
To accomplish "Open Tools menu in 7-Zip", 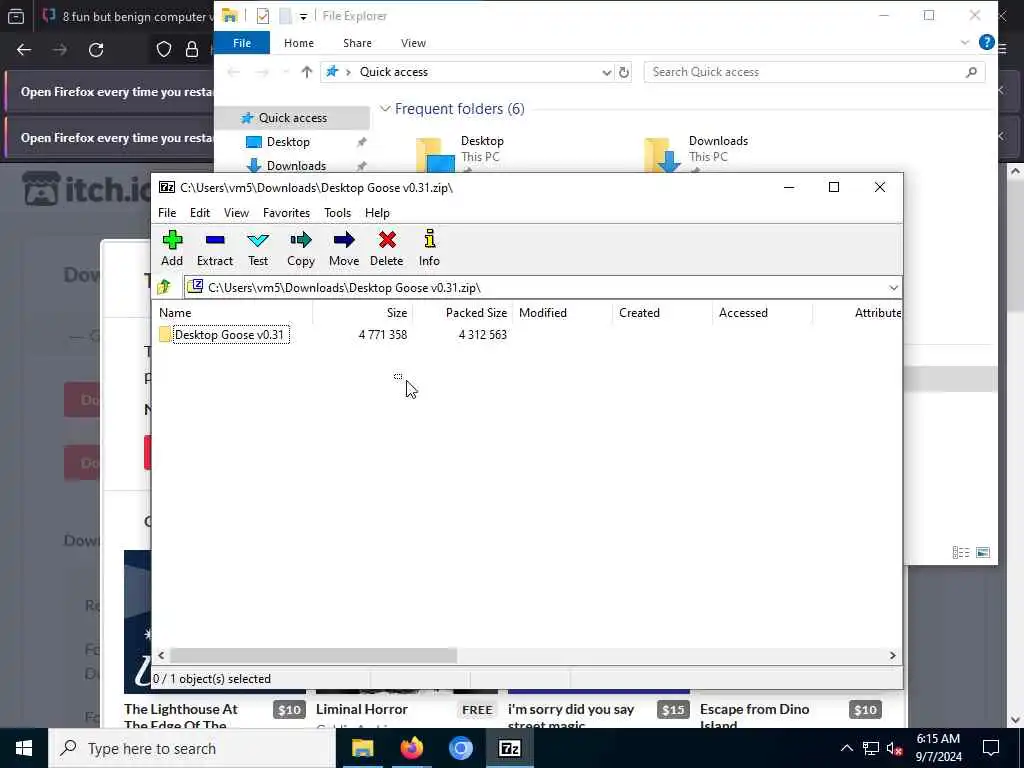I will [337, 213].
